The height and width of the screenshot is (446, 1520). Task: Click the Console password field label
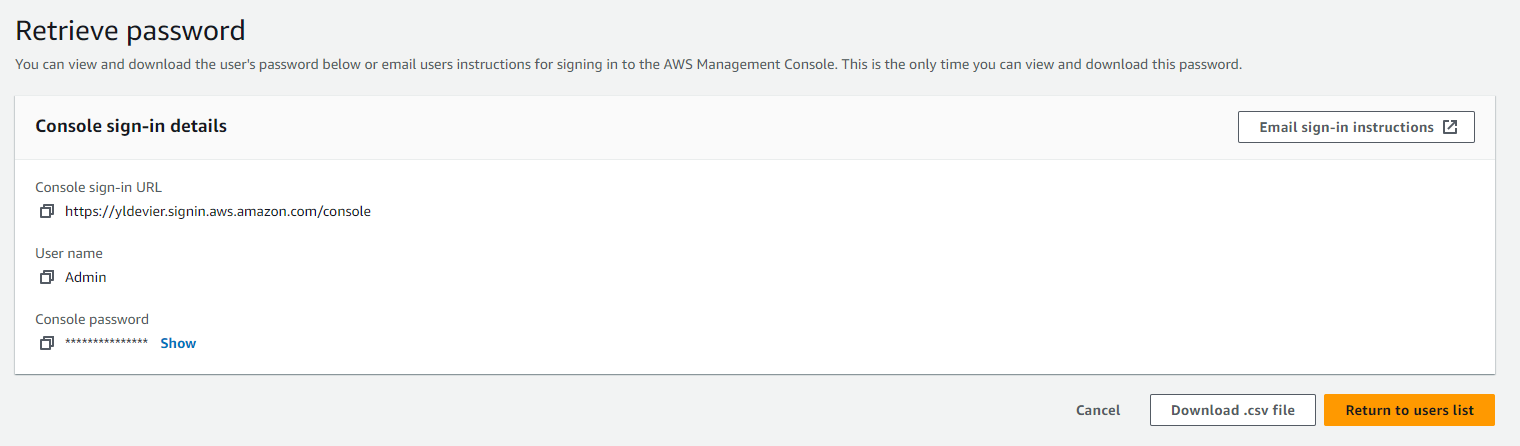[x=92, y=319]
